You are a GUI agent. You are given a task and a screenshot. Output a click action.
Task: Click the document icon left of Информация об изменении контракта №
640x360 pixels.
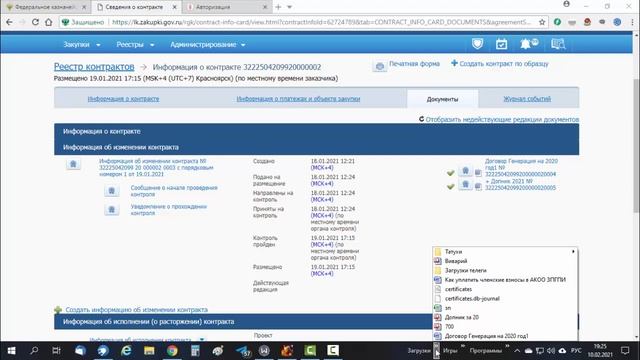tap(73, 164)
